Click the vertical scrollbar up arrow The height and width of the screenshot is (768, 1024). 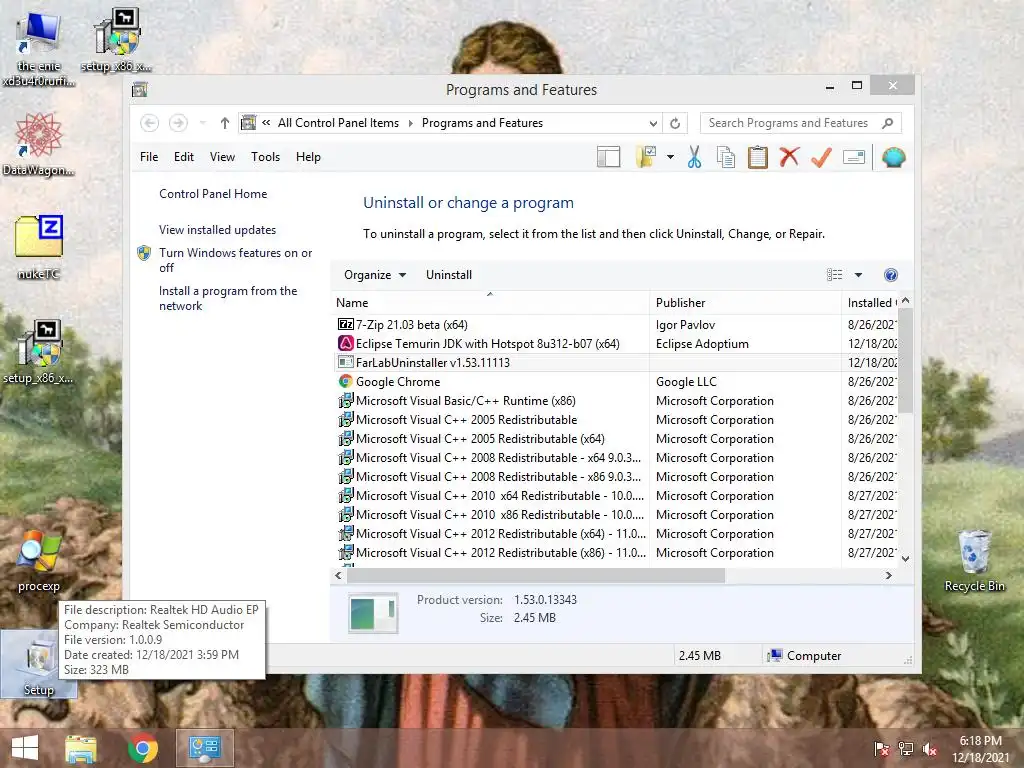[x=905, y=300]
